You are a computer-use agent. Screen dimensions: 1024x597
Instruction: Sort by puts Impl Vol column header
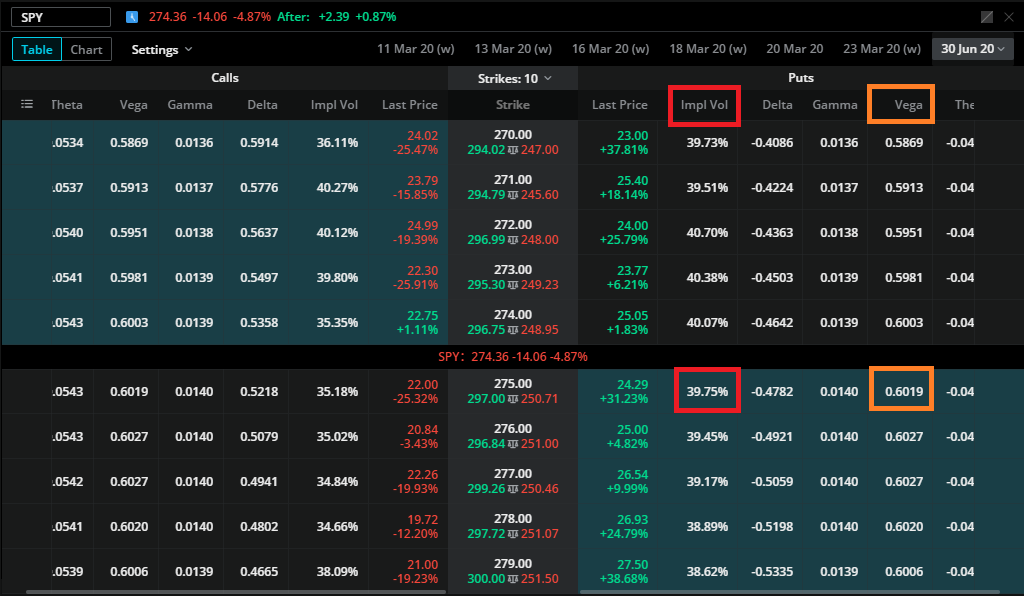click(x=704, y=105)
